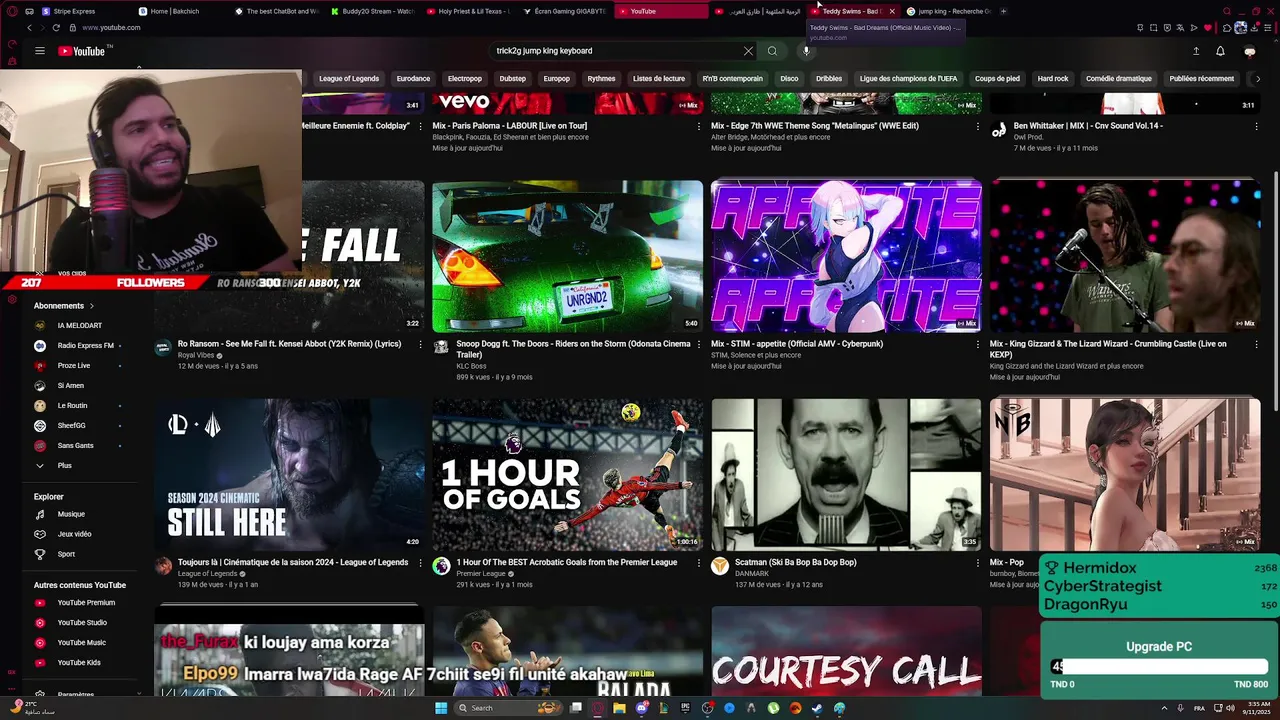Open the DANMARK channel avatar
1280x720 pixels.
click(719, 566)
